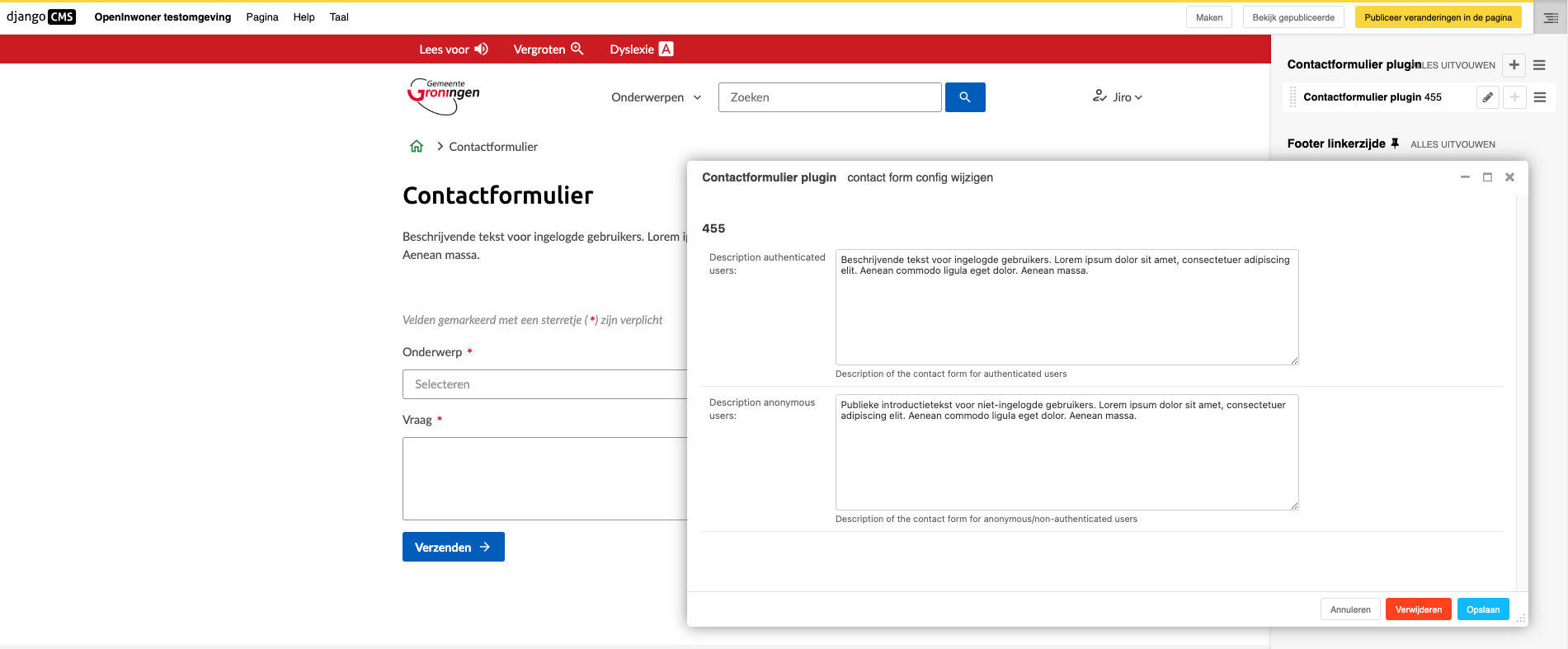Click the pencil edit icon for plugin 455
Screen dimensions: 1568x649
point(1487,97)
